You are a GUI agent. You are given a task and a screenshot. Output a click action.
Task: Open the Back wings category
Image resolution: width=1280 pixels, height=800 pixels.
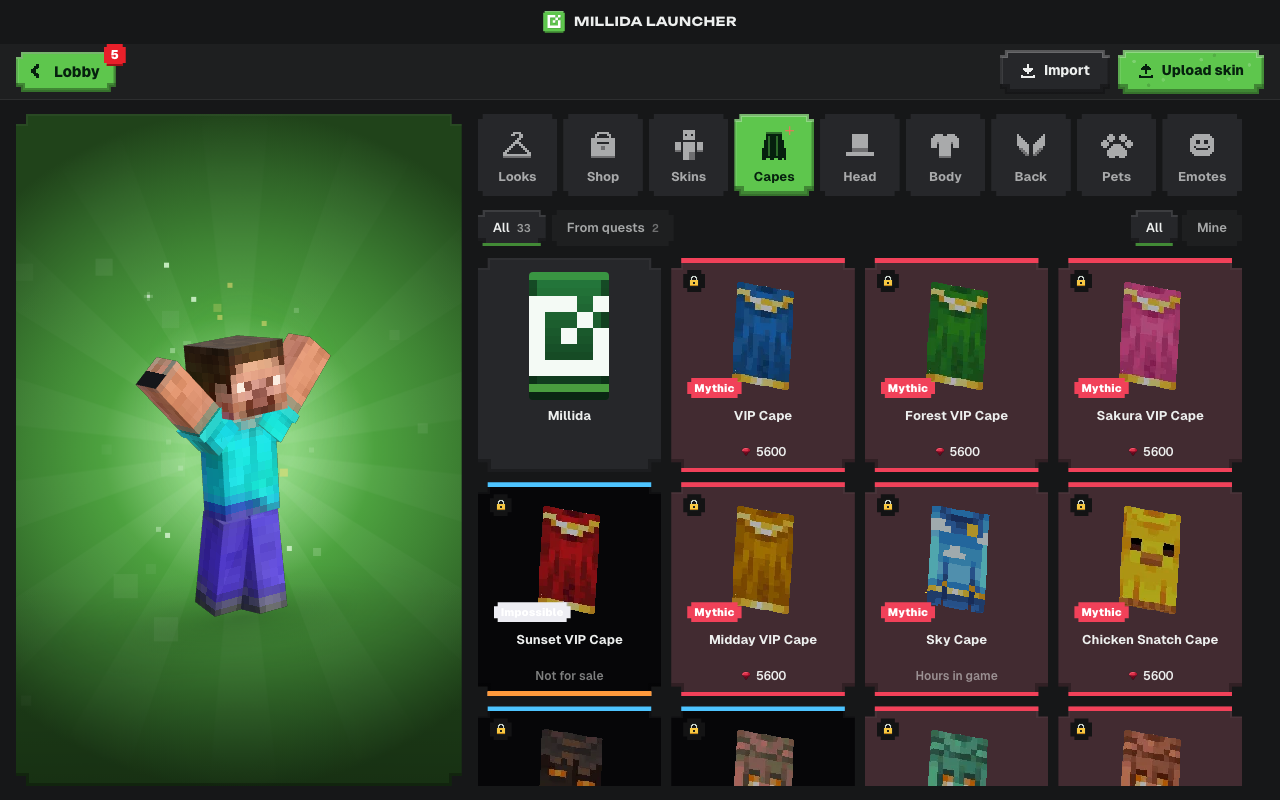click(x=1031, y=154)
